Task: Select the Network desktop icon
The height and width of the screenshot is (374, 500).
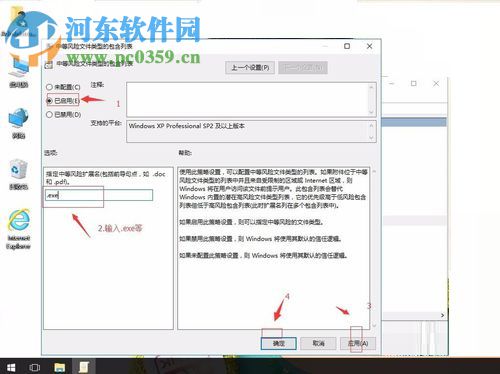Action: click(18, 123)
